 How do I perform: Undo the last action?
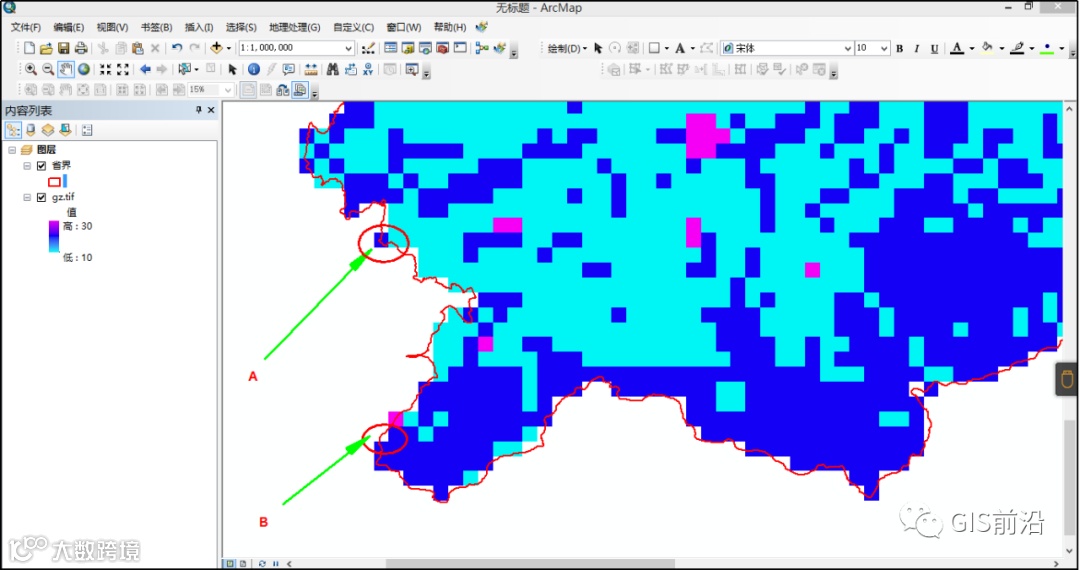pyautogui.click(x=177, y=48)
